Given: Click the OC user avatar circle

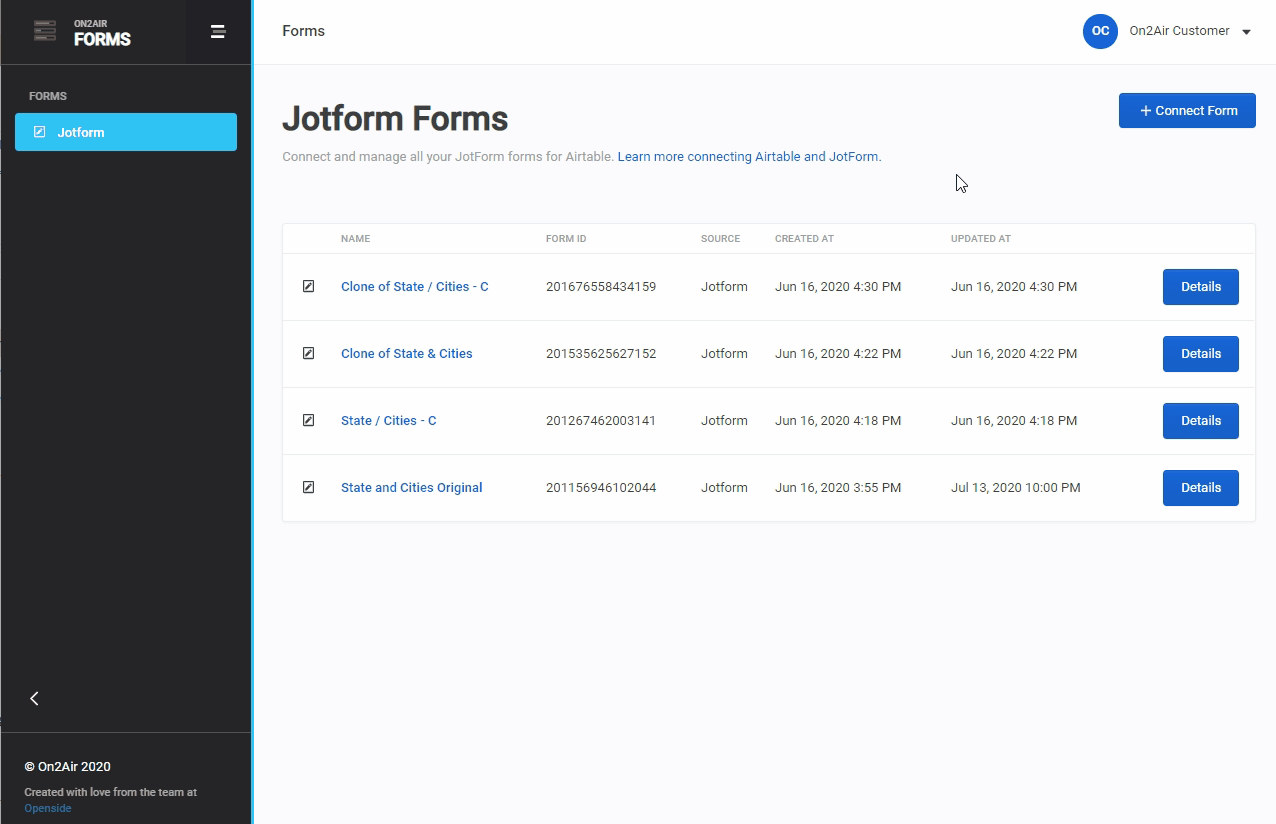Looking at the screenshot, I should point(1100,31).
